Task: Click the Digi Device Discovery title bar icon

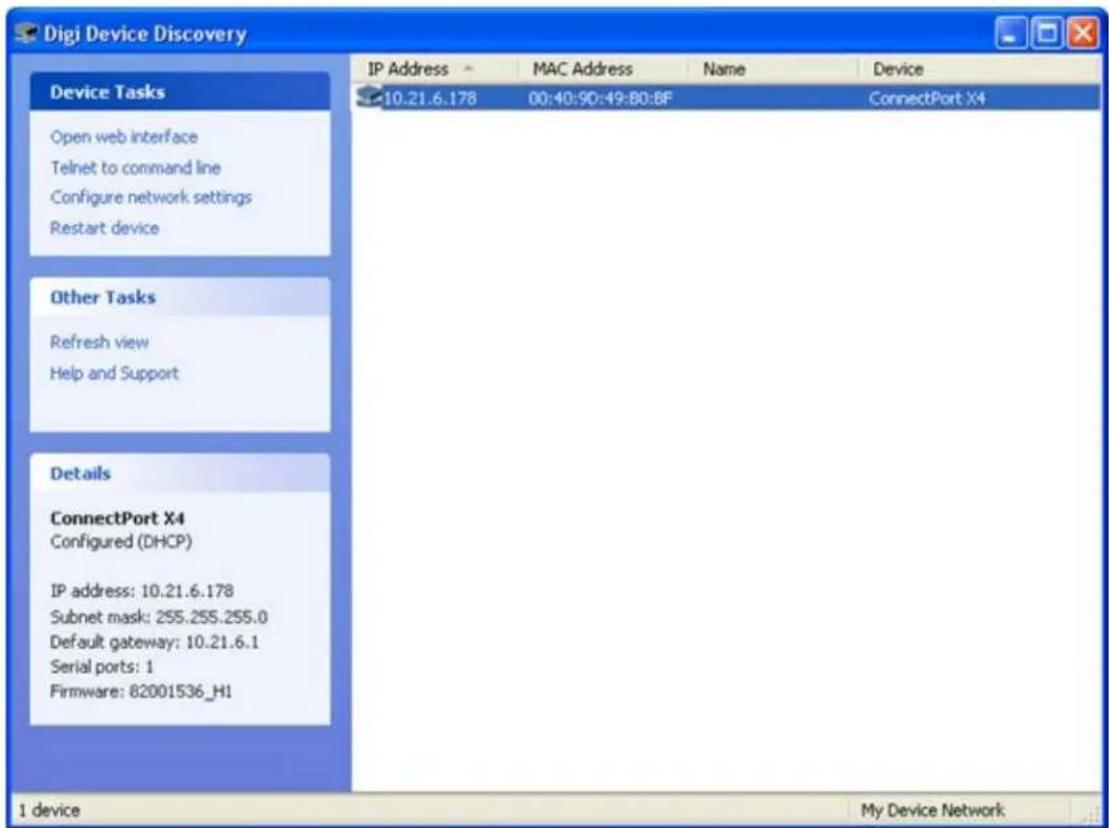Action: (x=27, y=33)
